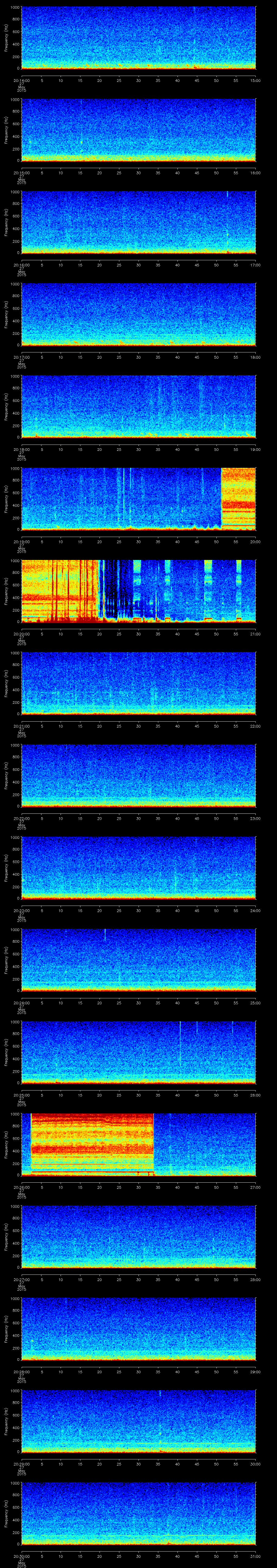The width and height of the screenshot is (277, 1568).
Task: Click the "20:30:00" time label
Action: (21, 1556)
